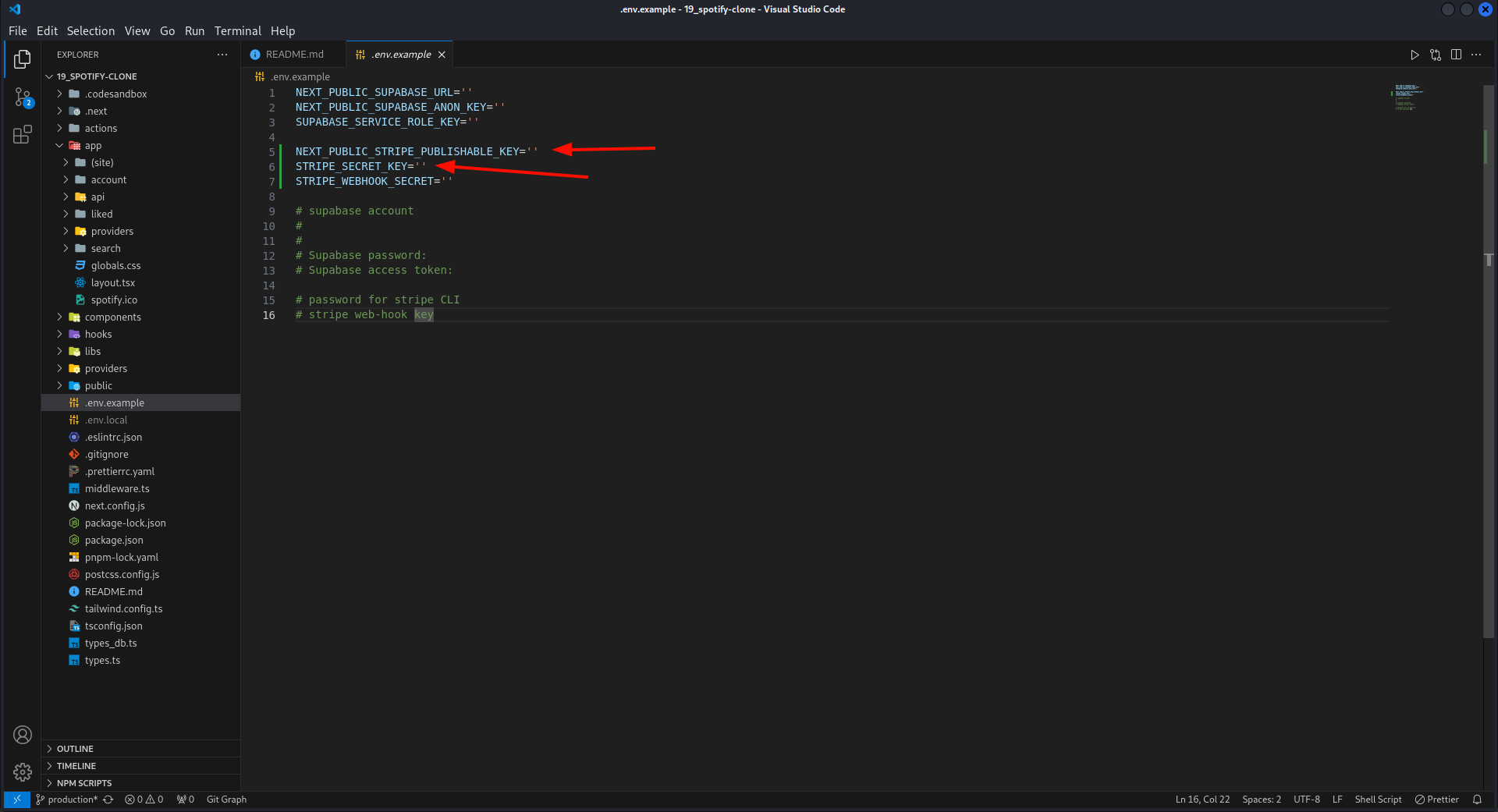Open the Terminal menu
Viewport: 1498px width, 812px height.
point(238,31)
